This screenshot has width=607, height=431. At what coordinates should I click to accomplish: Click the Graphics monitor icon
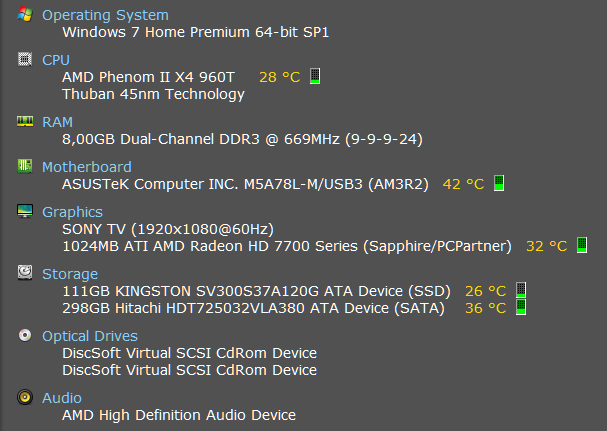25,211
